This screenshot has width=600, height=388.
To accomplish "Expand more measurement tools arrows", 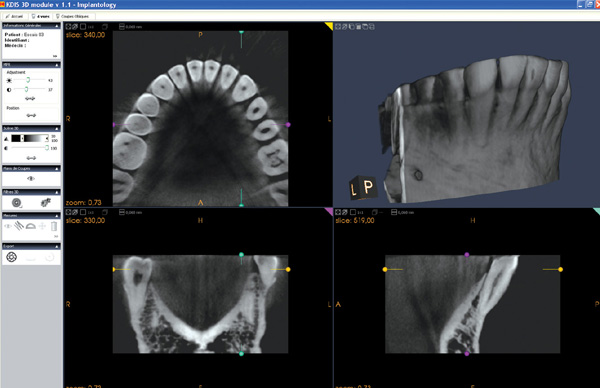I will 56,236.
